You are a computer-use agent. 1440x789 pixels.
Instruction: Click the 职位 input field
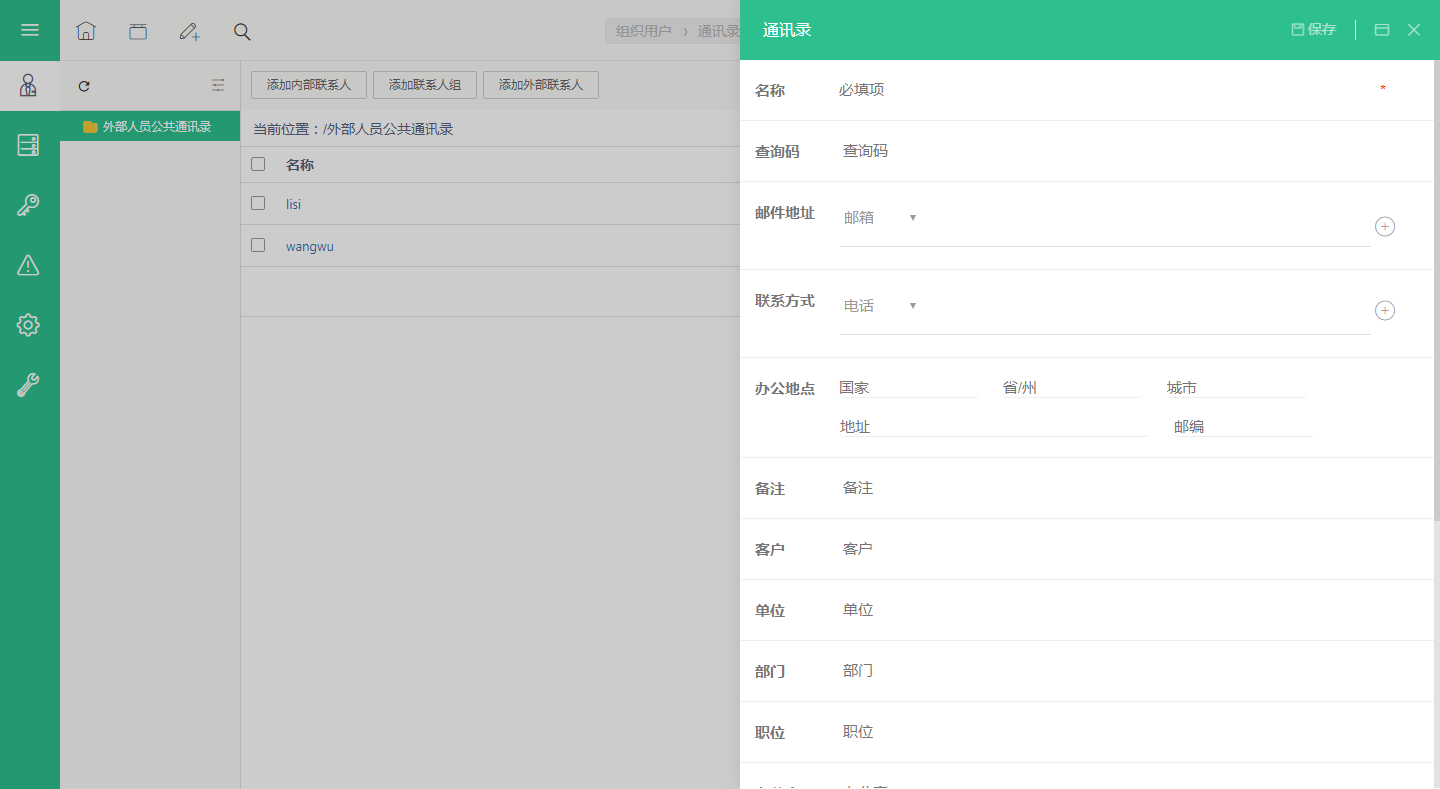1105,732
